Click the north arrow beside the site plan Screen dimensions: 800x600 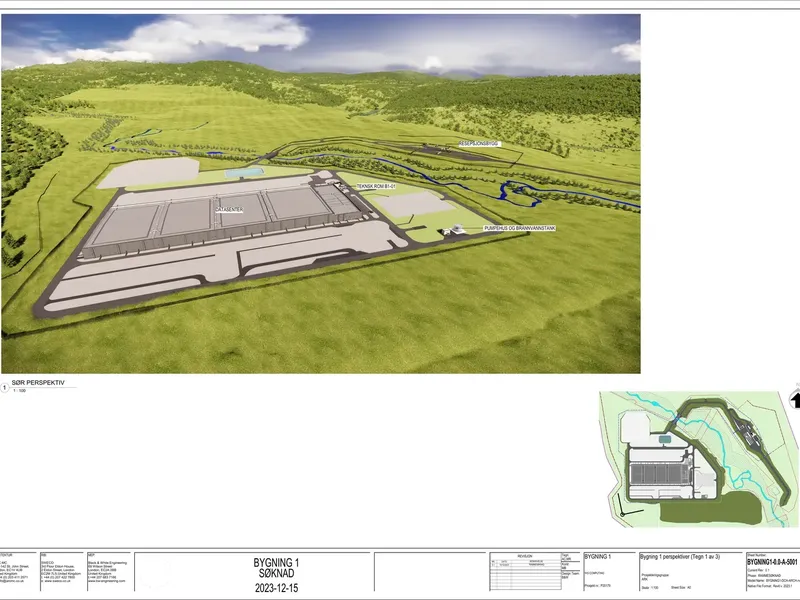(x=795, y=398)
